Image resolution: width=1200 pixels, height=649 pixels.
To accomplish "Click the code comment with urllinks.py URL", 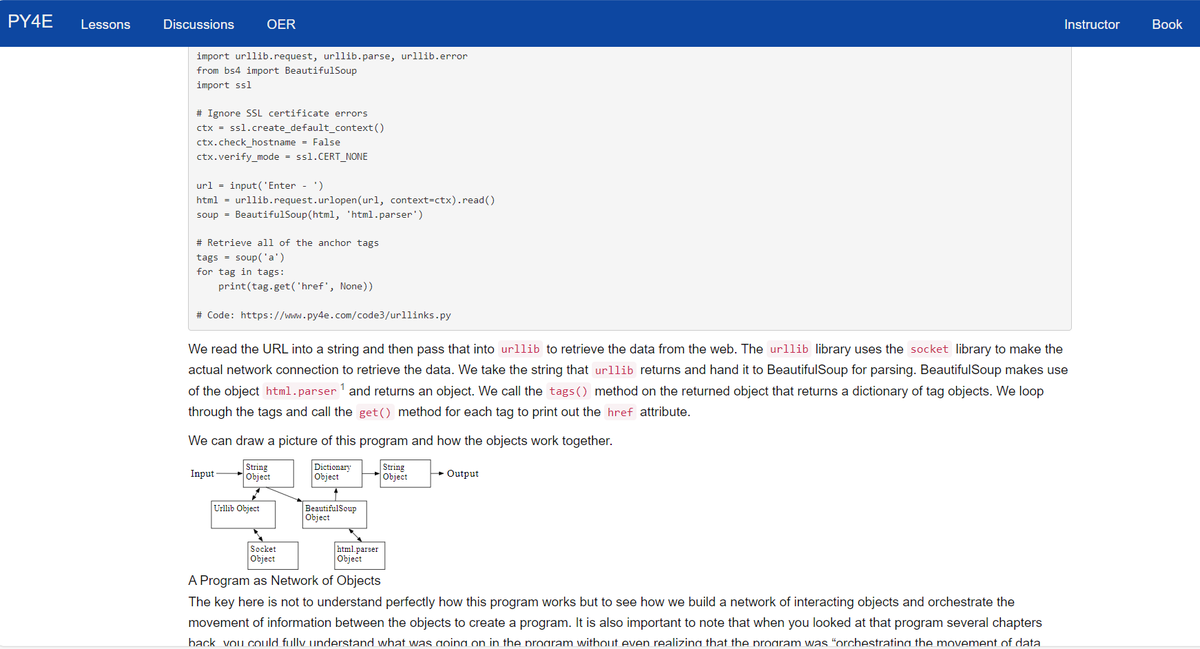I will pos(324,315).
